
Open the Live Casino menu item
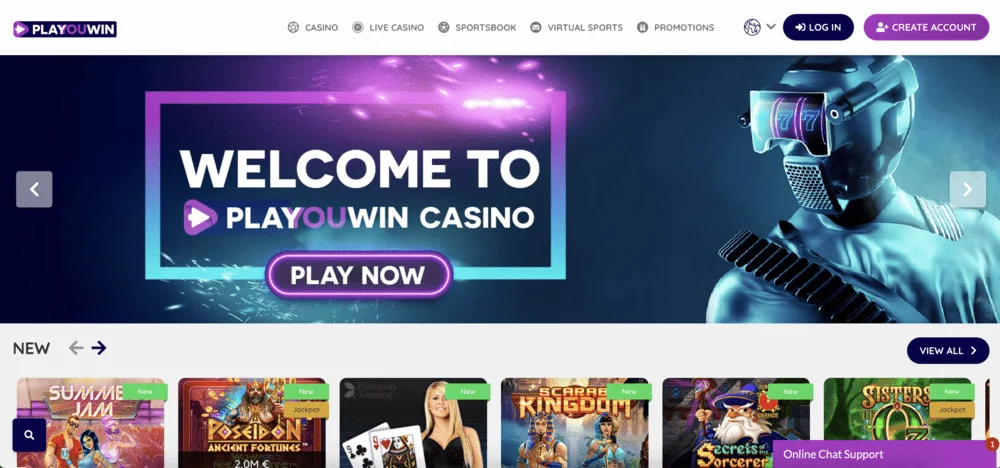click(388, 27)
